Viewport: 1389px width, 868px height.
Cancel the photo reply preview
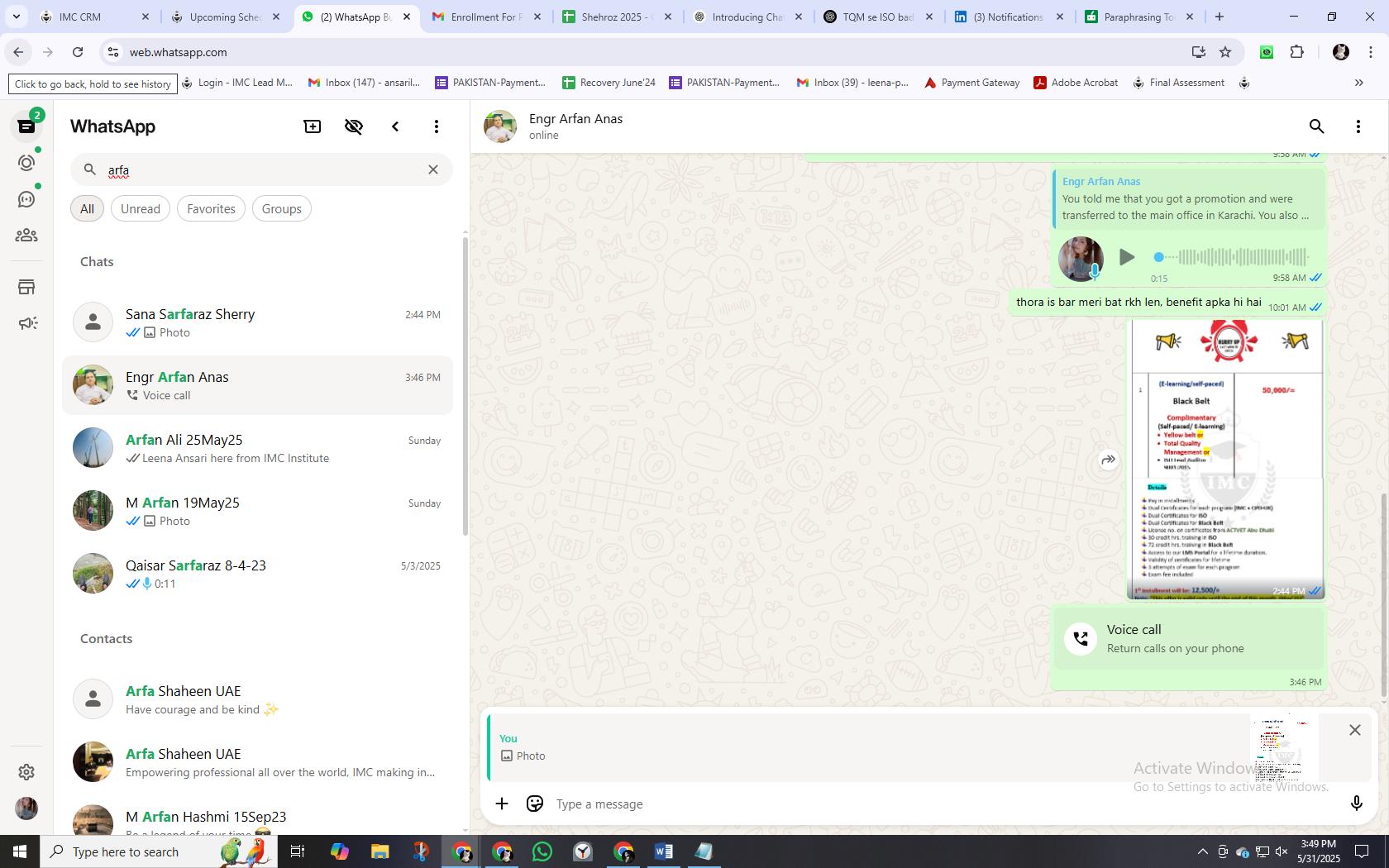pos(1354,730)
